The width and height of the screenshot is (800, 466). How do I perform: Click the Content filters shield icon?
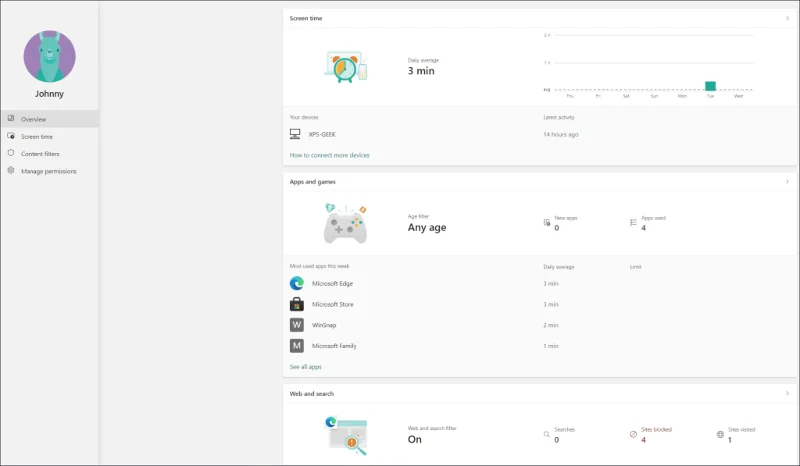11,153
